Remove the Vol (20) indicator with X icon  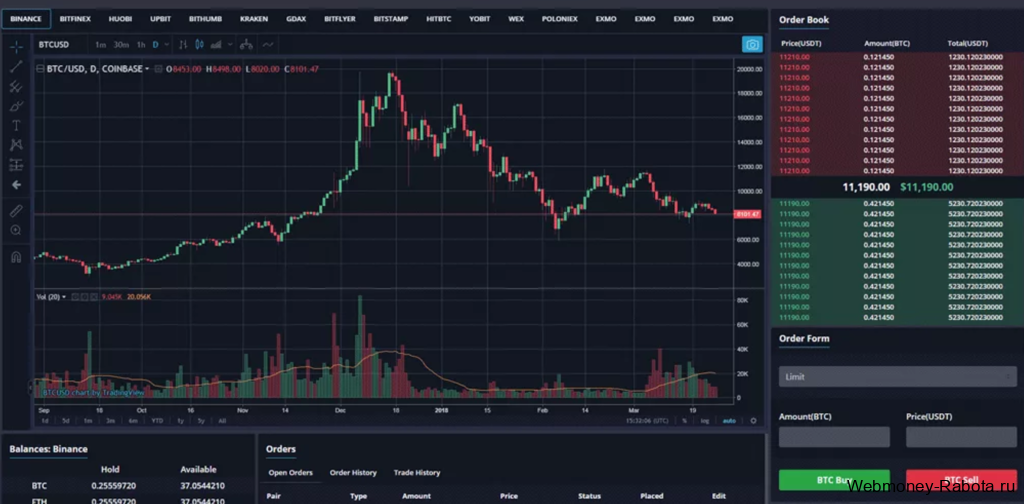coord(93,297)
